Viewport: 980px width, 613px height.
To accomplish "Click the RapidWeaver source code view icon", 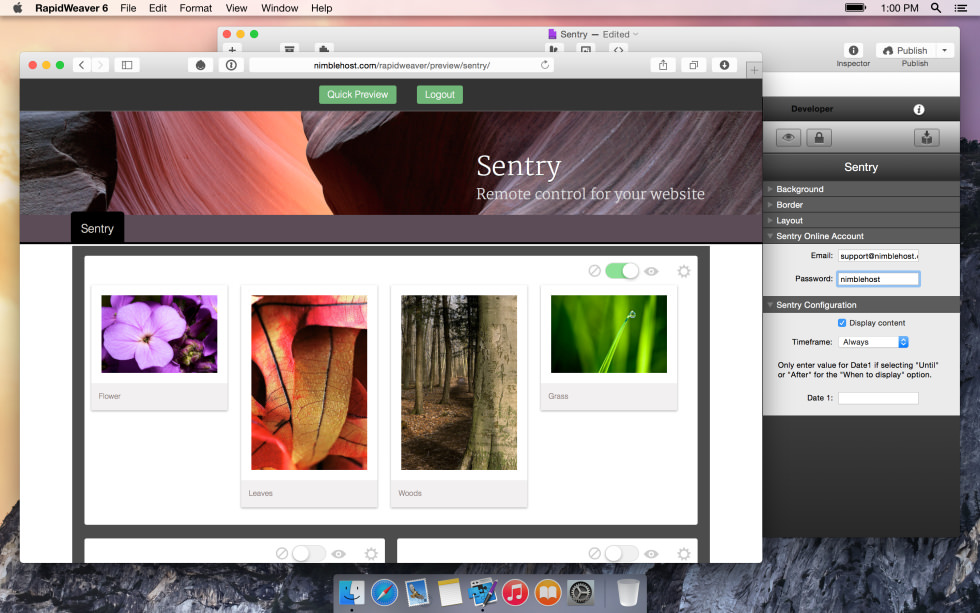I will pos(618,49).
